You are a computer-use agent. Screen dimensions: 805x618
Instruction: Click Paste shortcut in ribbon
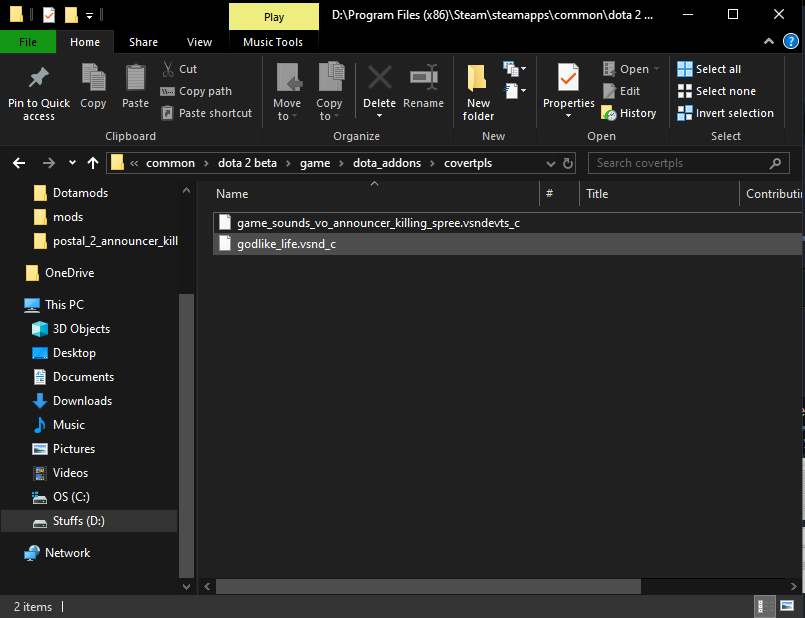click(x=206, y=113)
